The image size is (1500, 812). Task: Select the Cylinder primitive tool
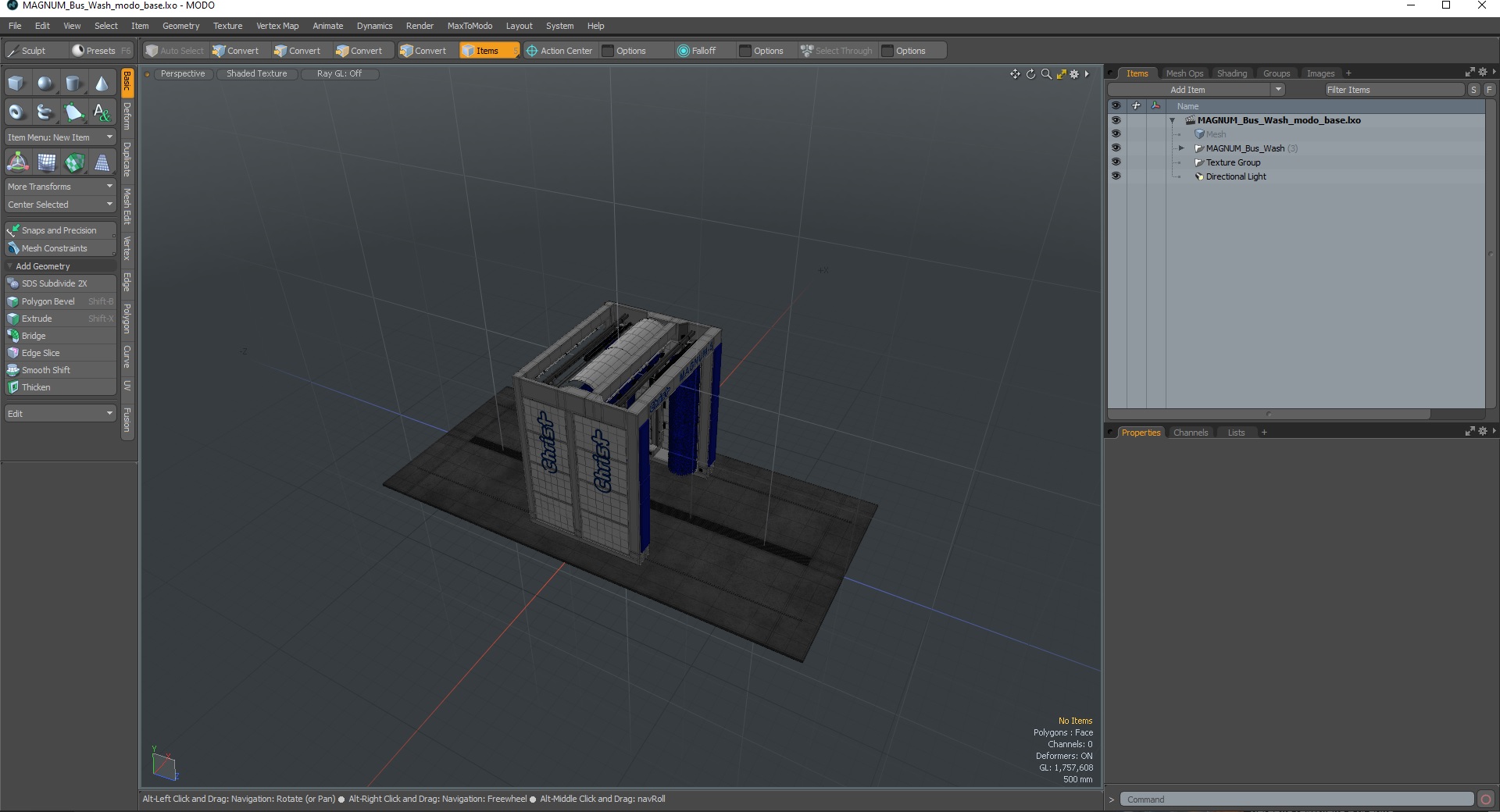73,84
